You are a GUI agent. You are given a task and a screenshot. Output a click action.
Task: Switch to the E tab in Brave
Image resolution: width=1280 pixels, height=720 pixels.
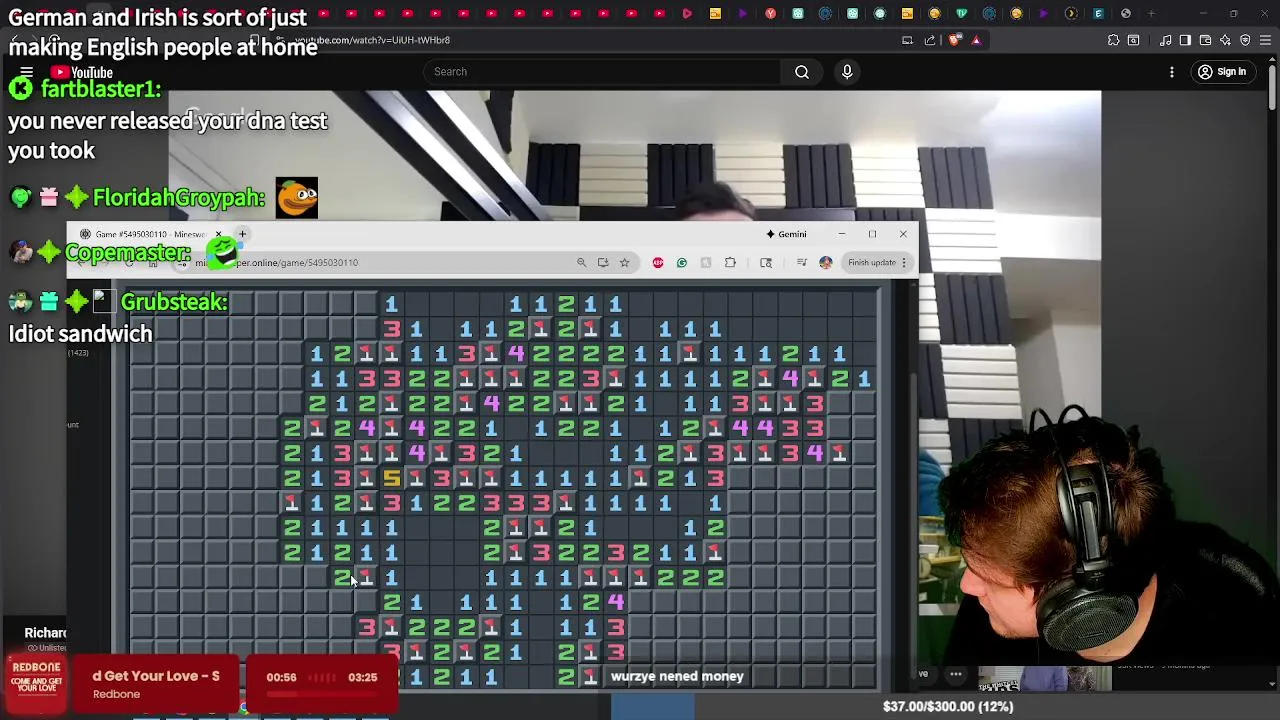1098,14
